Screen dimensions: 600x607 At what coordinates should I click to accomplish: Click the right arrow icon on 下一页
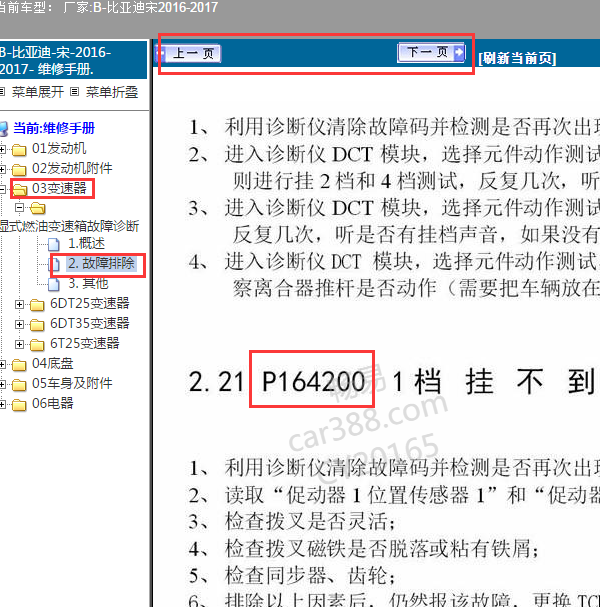[459, 52]
